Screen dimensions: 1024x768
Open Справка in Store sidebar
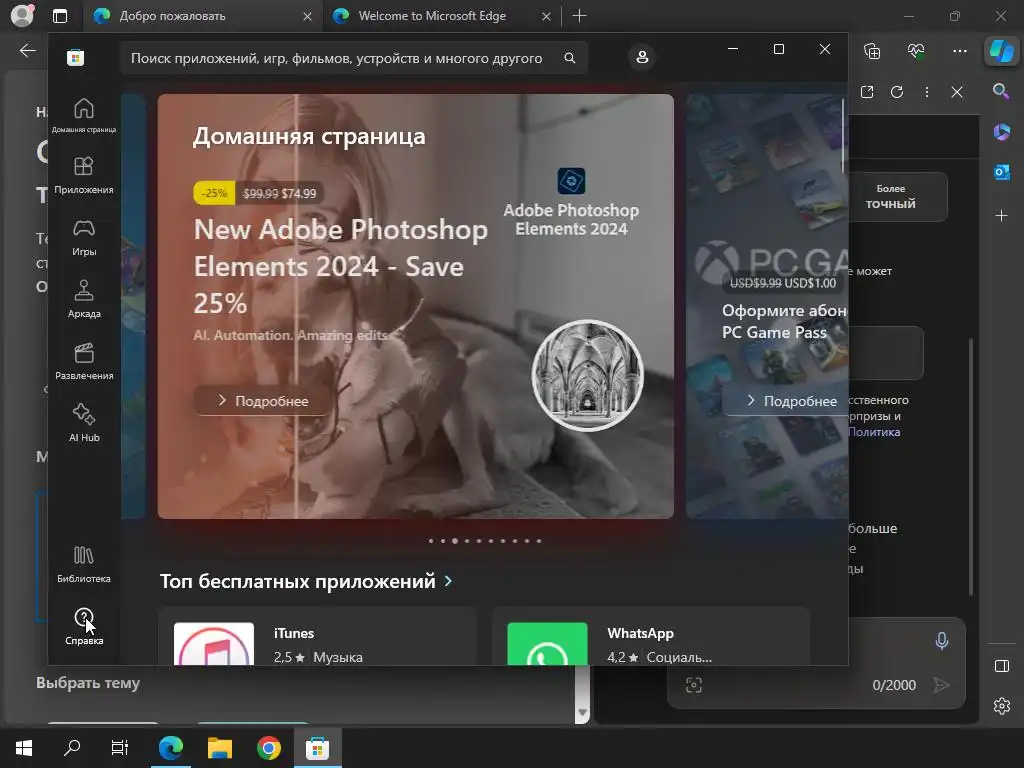pyautogui.click(x=84, y=627)
